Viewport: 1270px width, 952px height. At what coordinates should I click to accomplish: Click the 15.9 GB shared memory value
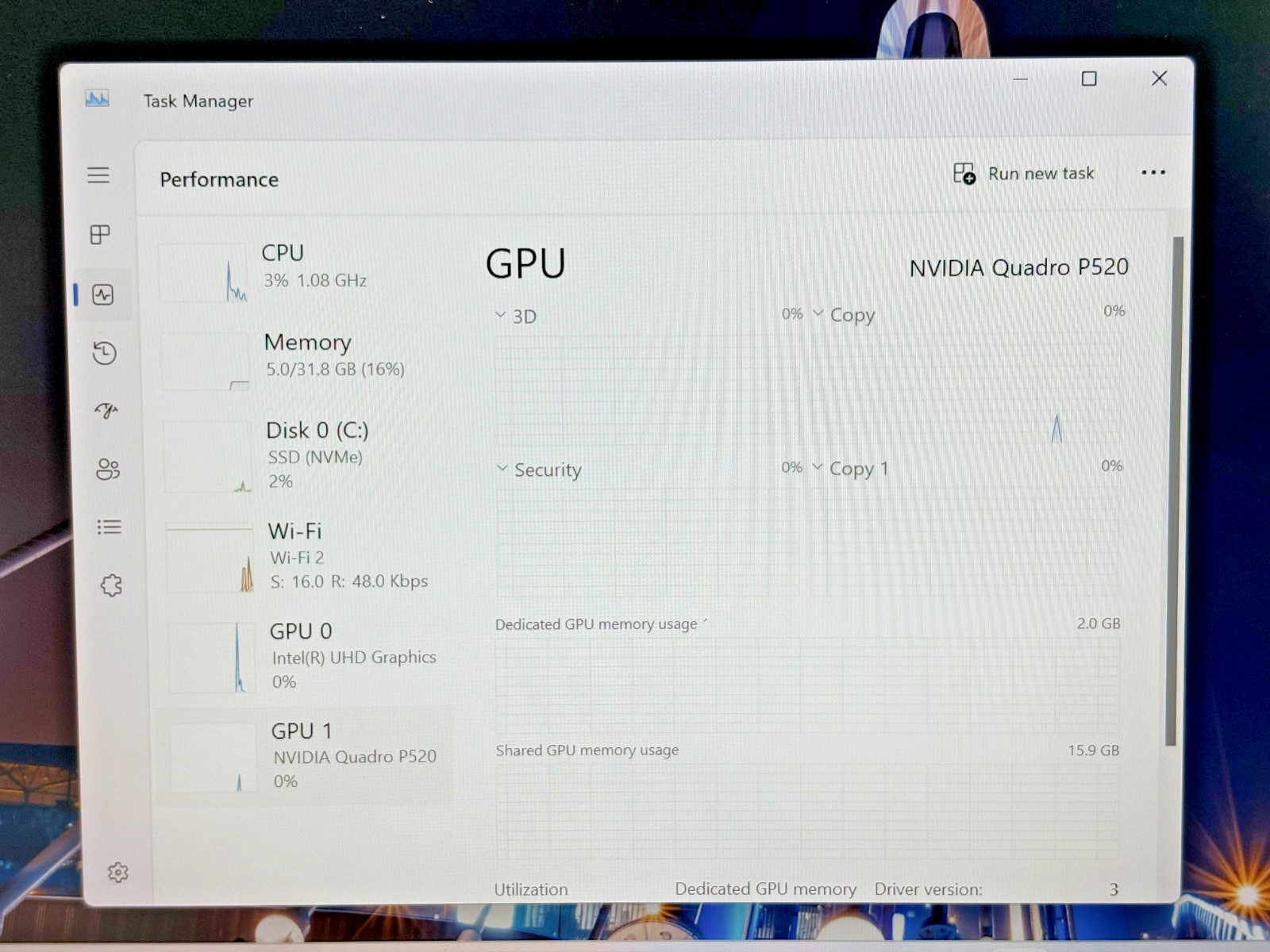coord(1093,750)
